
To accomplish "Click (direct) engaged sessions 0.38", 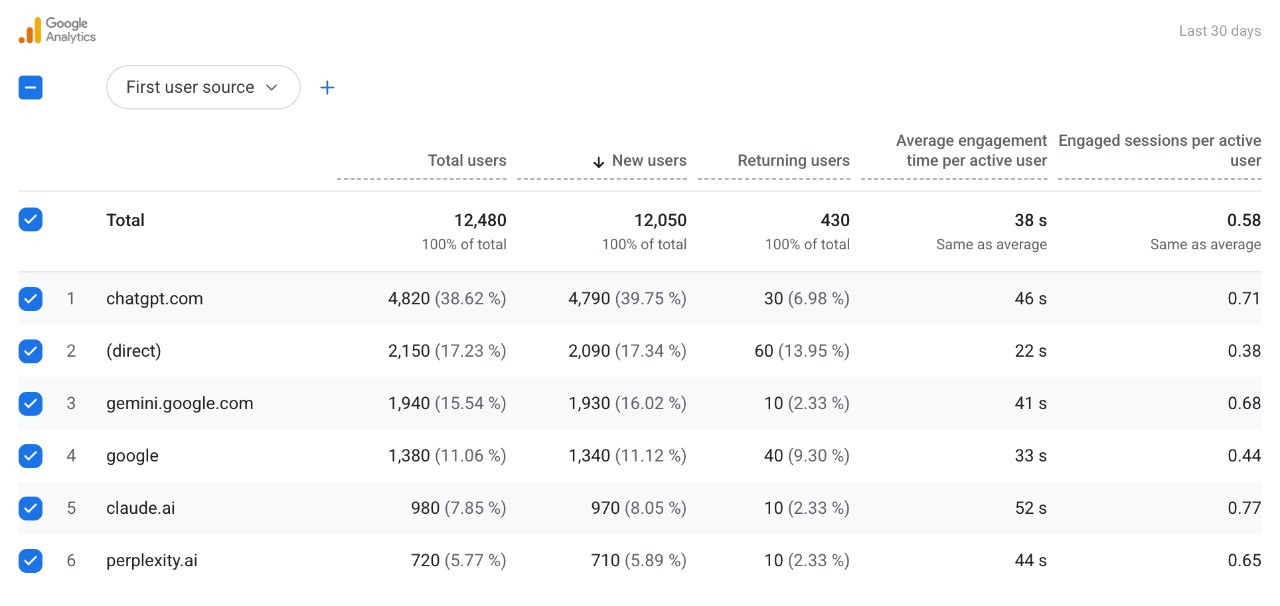I will [x=1244, y=351].
